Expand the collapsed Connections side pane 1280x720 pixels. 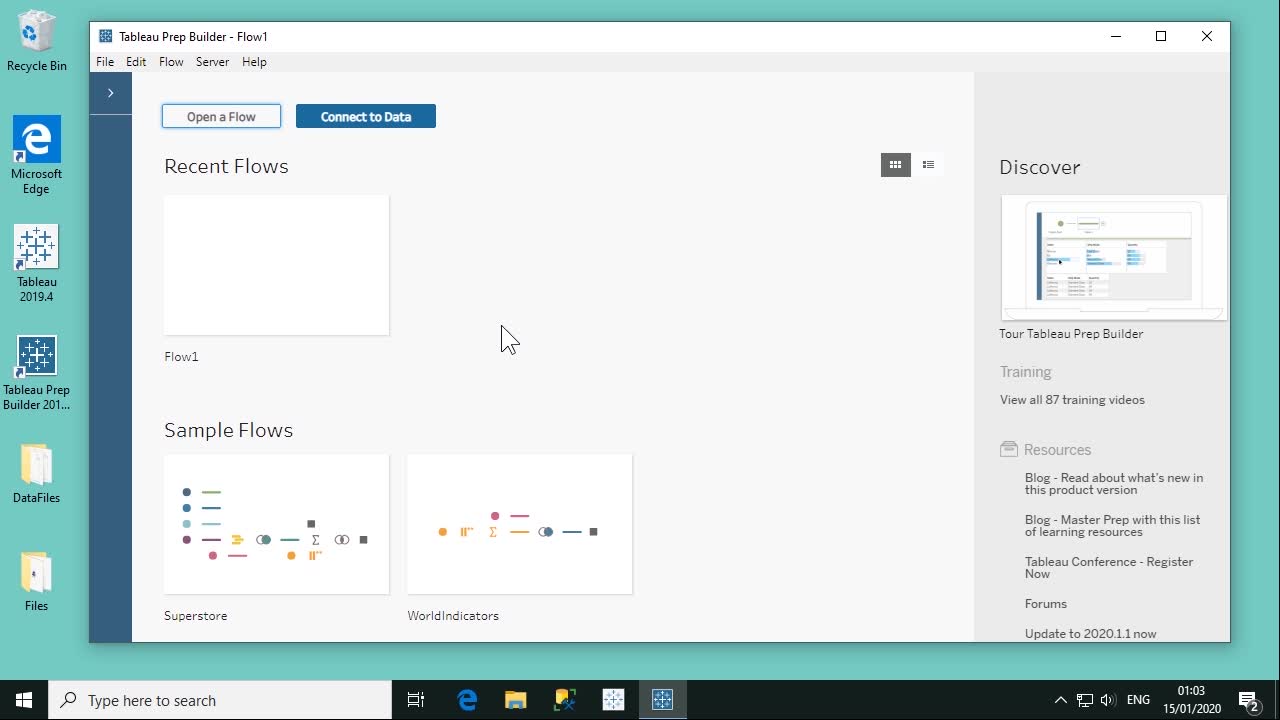(110, 93)
